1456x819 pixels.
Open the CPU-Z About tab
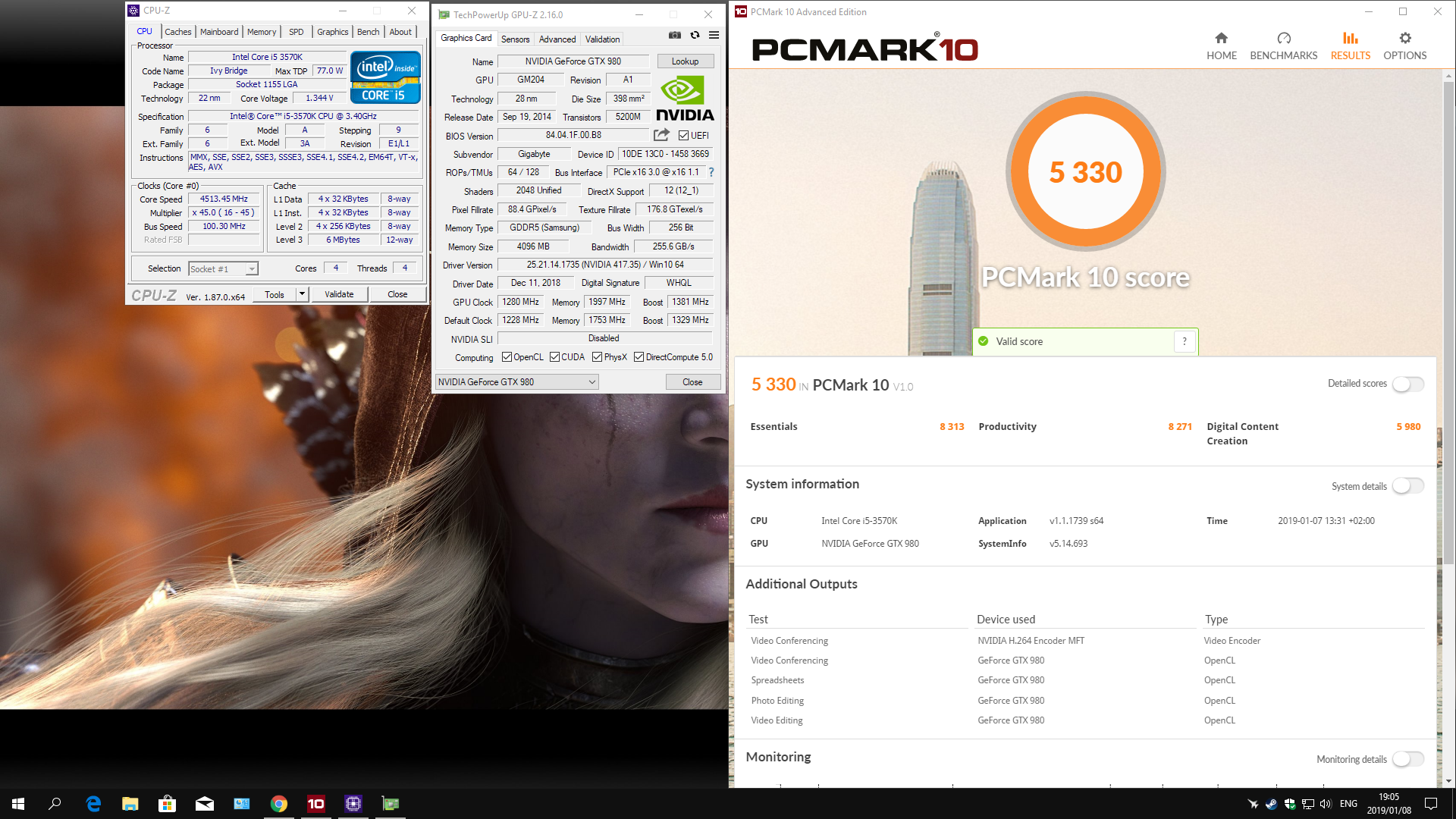400,32
